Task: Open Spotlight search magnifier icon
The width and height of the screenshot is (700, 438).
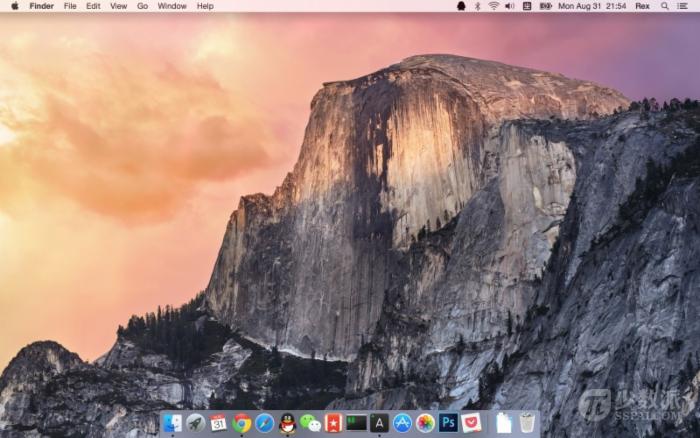Action: click(665, 6)
